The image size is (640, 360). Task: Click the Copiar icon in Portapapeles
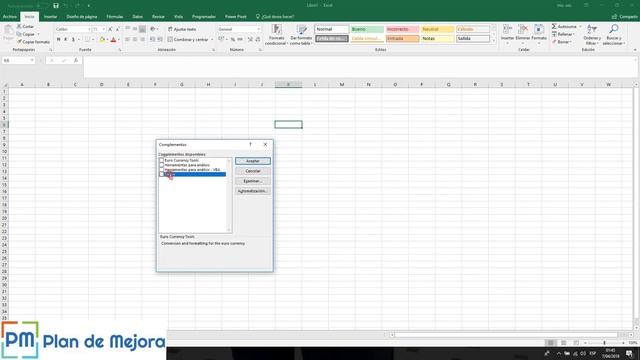coord(19,34)
